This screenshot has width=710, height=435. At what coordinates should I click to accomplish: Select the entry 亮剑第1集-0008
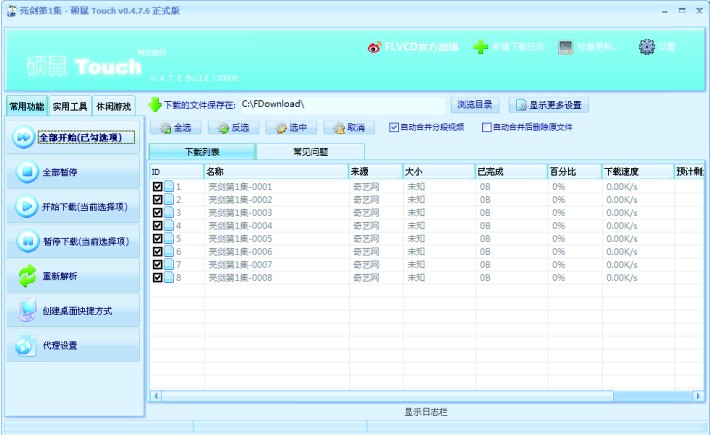(240, 277)
